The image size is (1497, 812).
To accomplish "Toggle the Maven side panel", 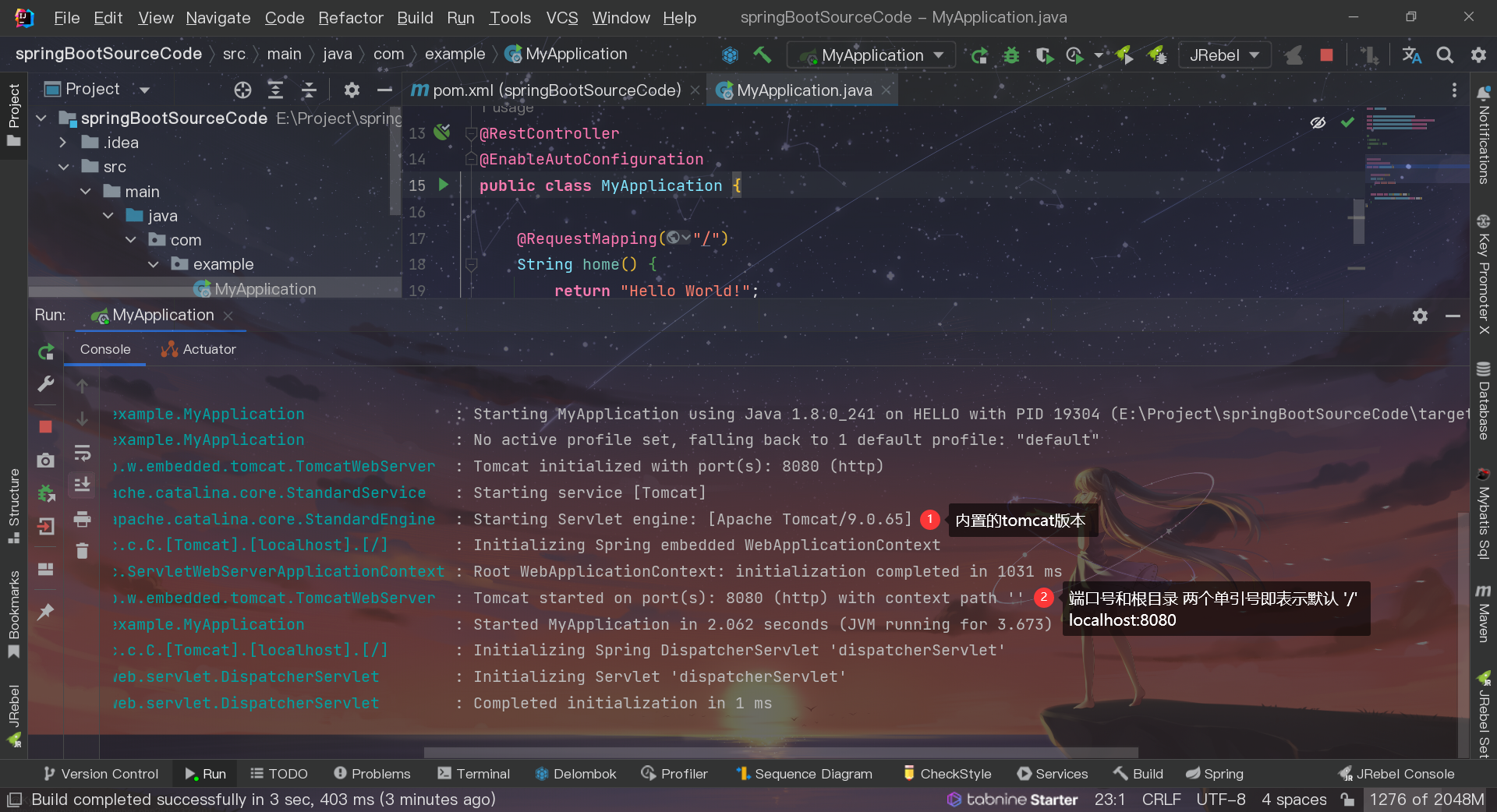I will 1483,613.
